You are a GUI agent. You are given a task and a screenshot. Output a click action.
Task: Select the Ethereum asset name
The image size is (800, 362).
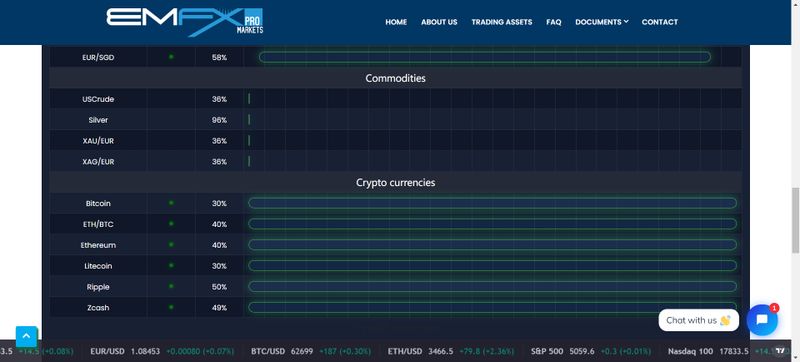(x=98, y=245)
